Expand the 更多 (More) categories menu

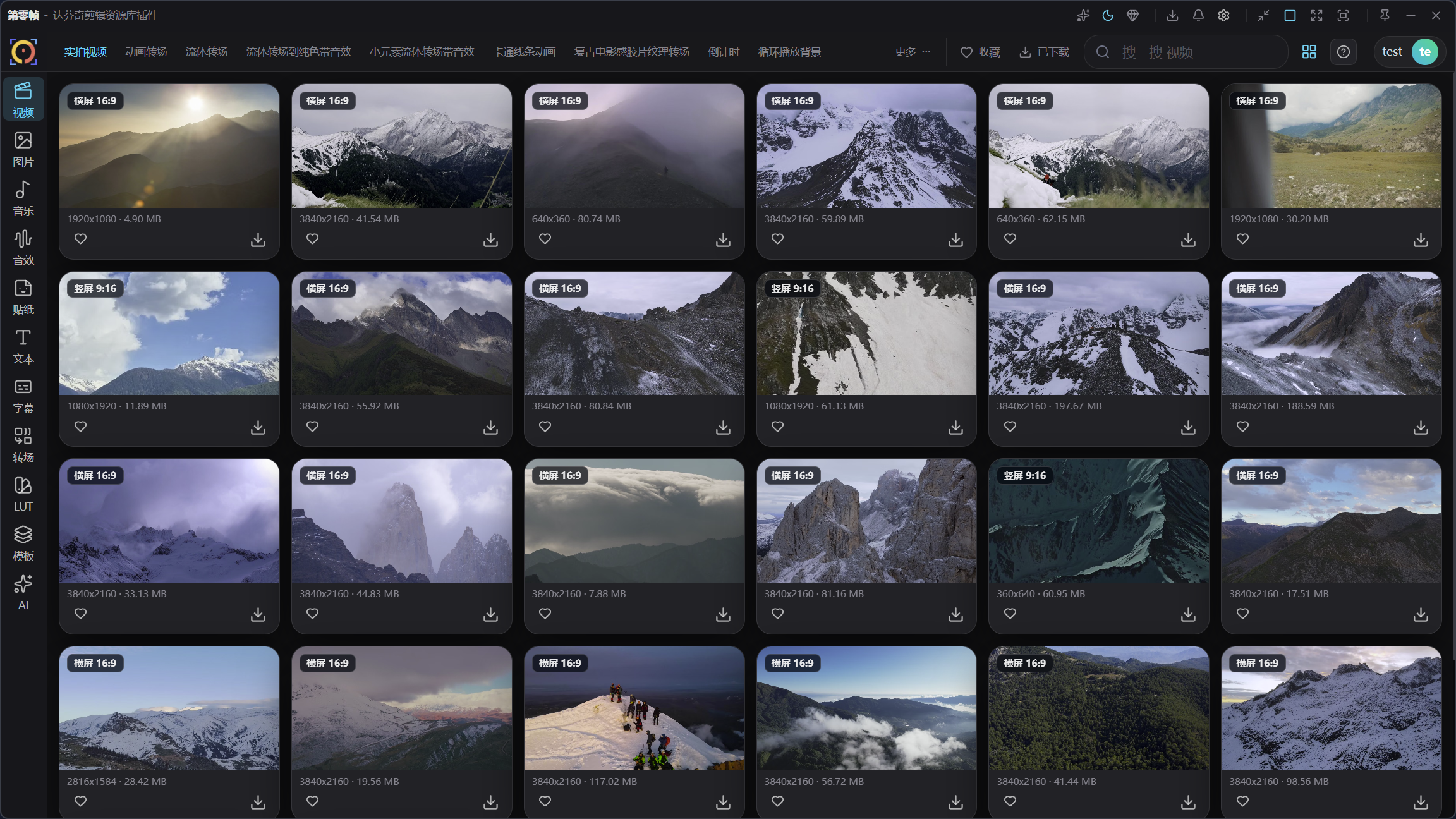click(913, 52)
